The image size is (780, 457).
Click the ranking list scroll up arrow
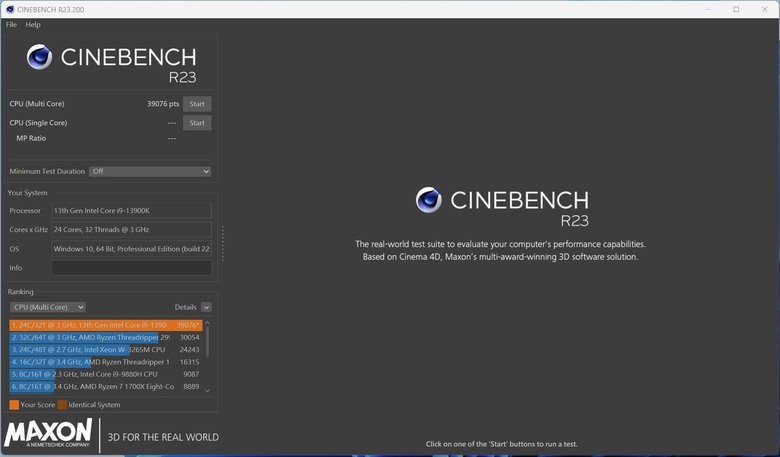click(x=207, y=323)
